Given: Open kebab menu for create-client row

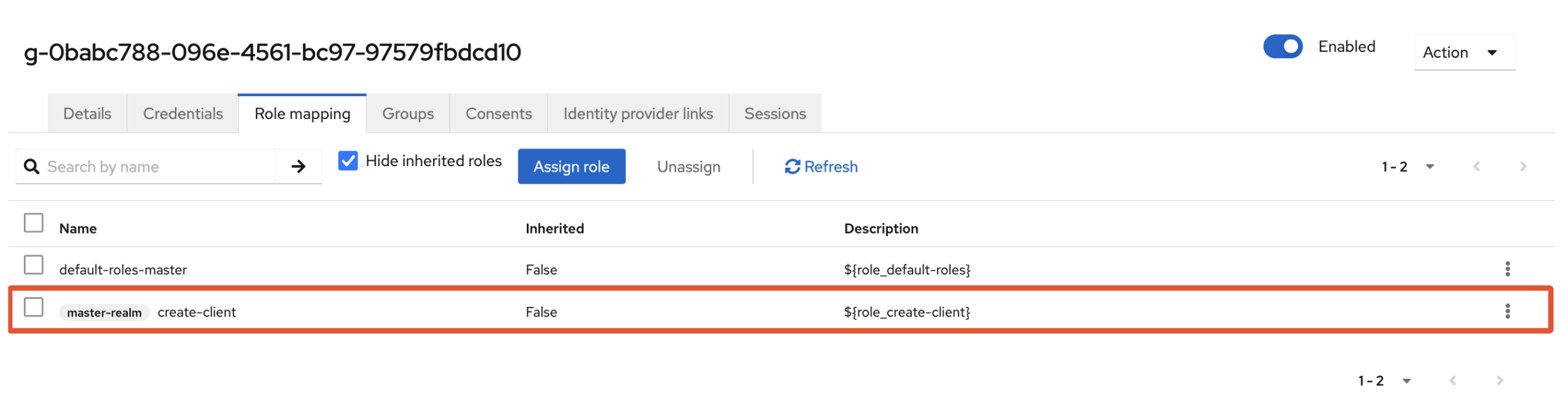Looking at the screenshot, I should (x=1507, y=311).
